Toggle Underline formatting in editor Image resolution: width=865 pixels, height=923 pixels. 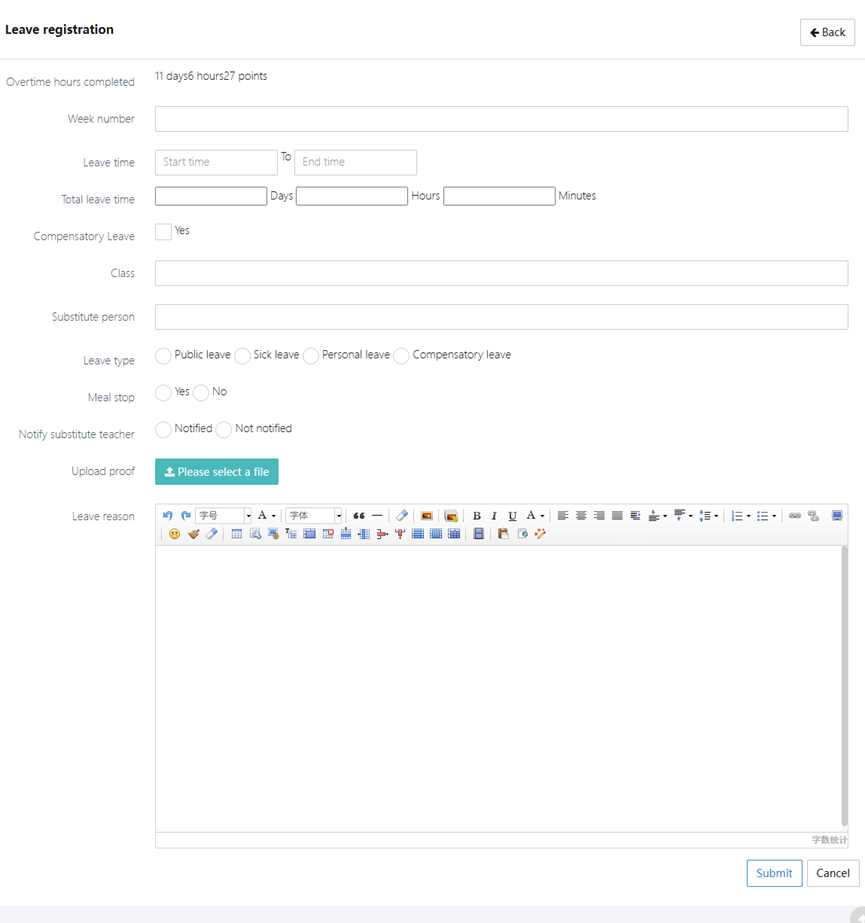tap(512, 516)
